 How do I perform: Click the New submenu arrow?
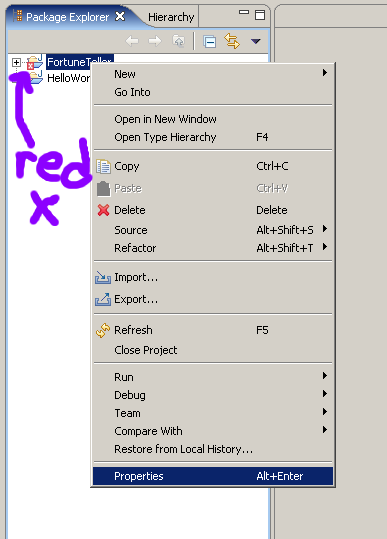(x=324, y=73)
